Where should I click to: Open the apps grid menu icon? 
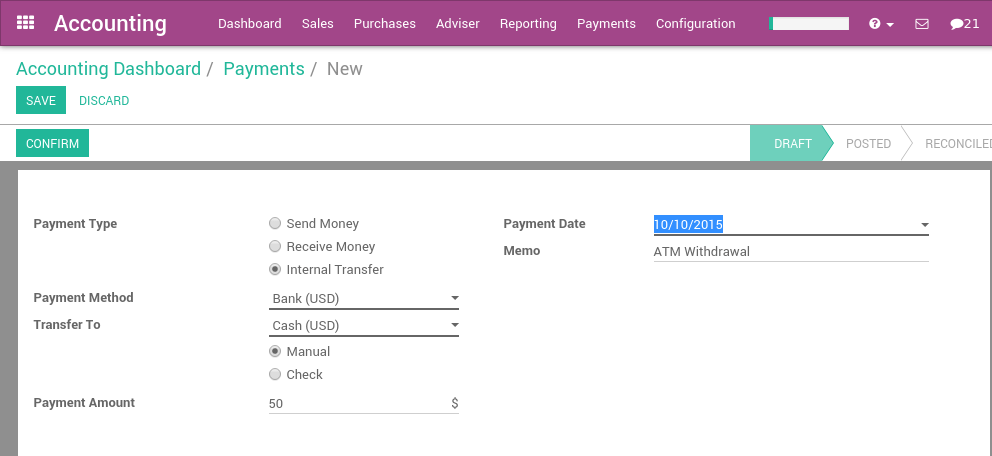tap(26, 23)
